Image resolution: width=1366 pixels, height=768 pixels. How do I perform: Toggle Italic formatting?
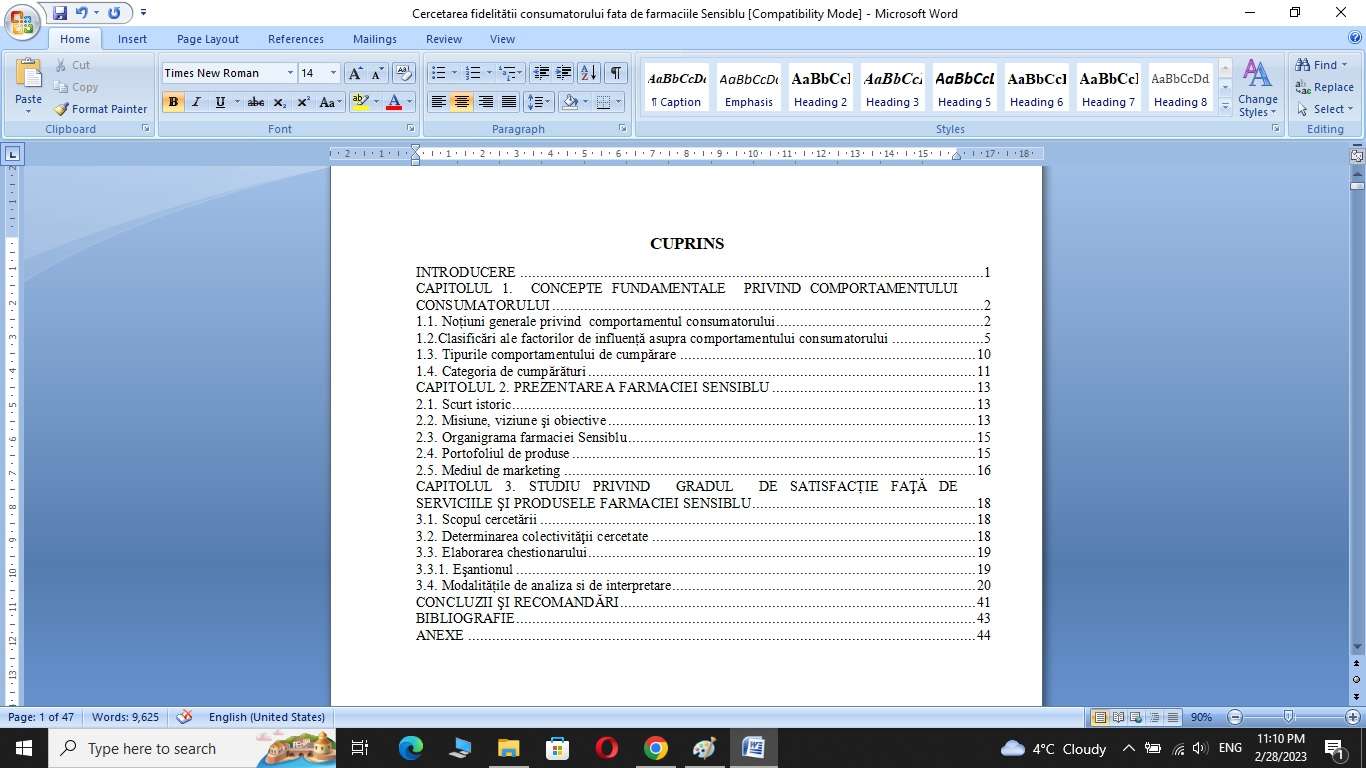point(196,102)
